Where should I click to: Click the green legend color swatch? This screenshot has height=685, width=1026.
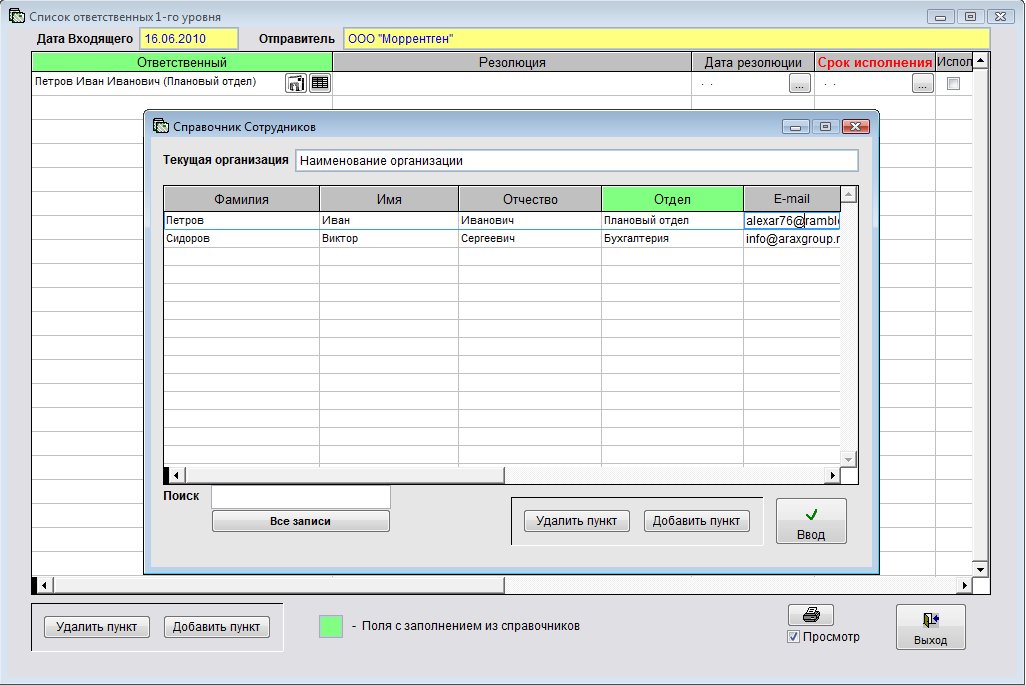tap(331, 626)
